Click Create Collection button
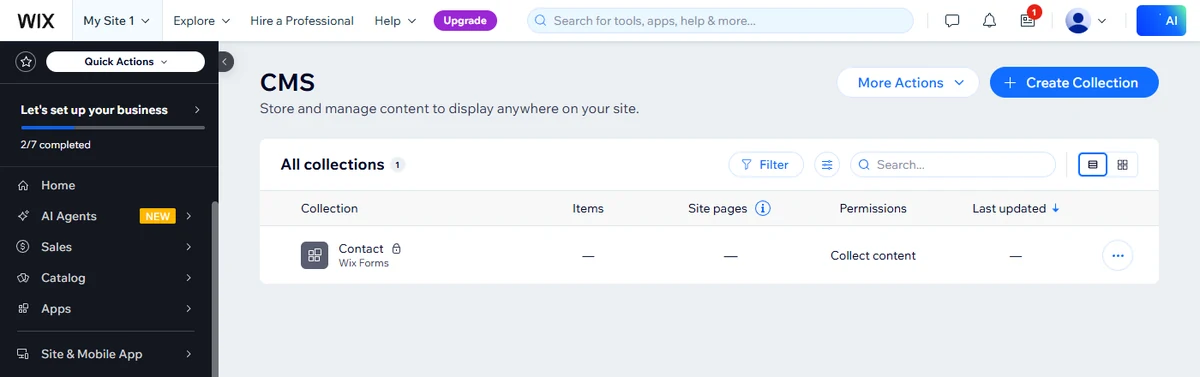 pyautogui.click(x=1074, y=83)
